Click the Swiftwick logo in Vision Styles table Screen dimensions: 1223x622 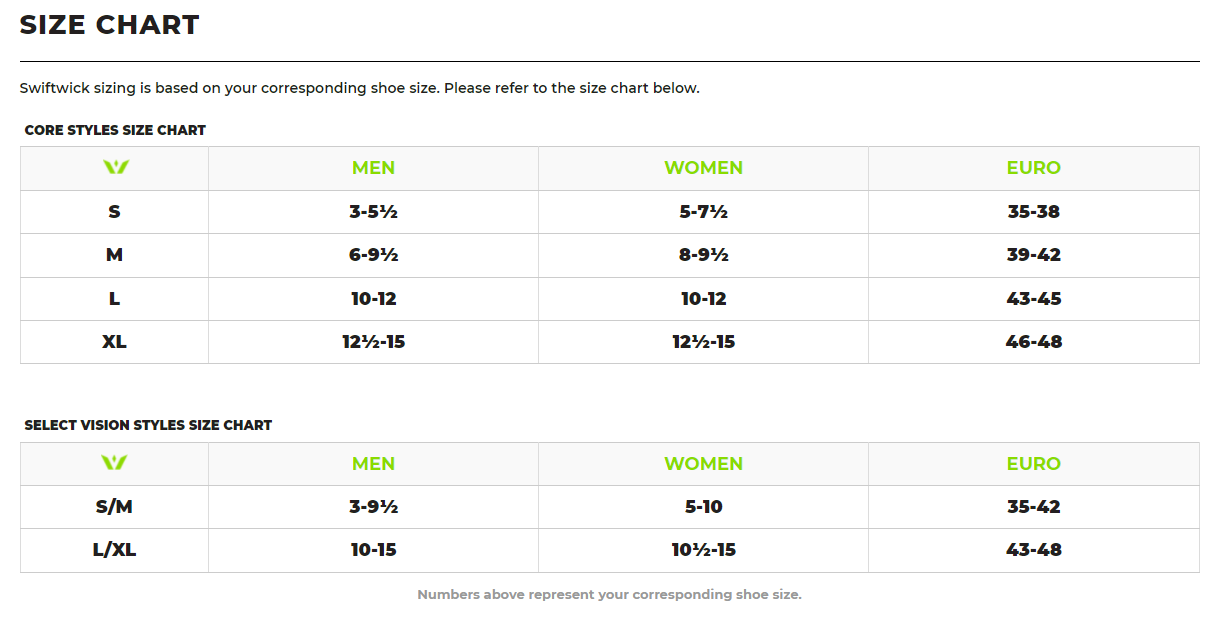click(x=114, y=463)
